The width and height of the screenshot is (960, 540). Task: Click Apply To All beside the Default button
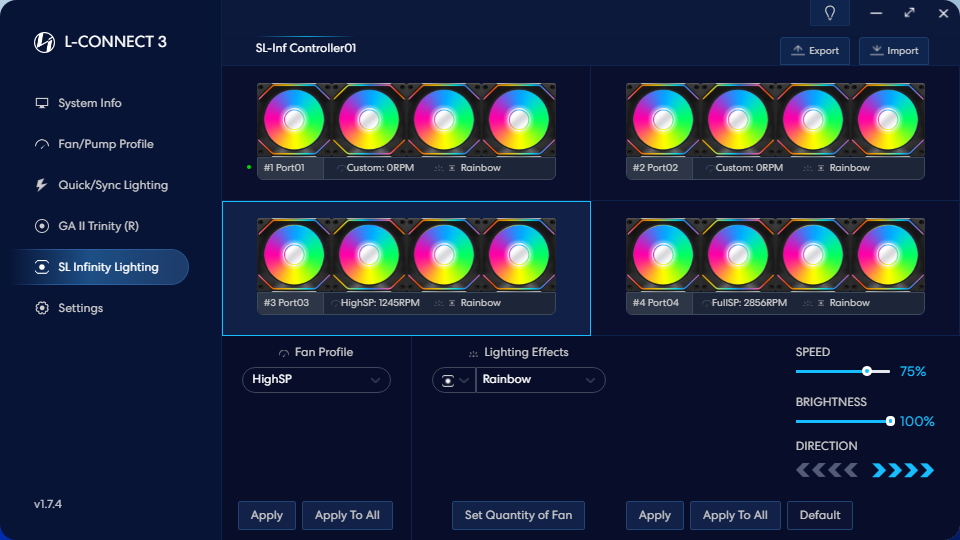(735, 516)
